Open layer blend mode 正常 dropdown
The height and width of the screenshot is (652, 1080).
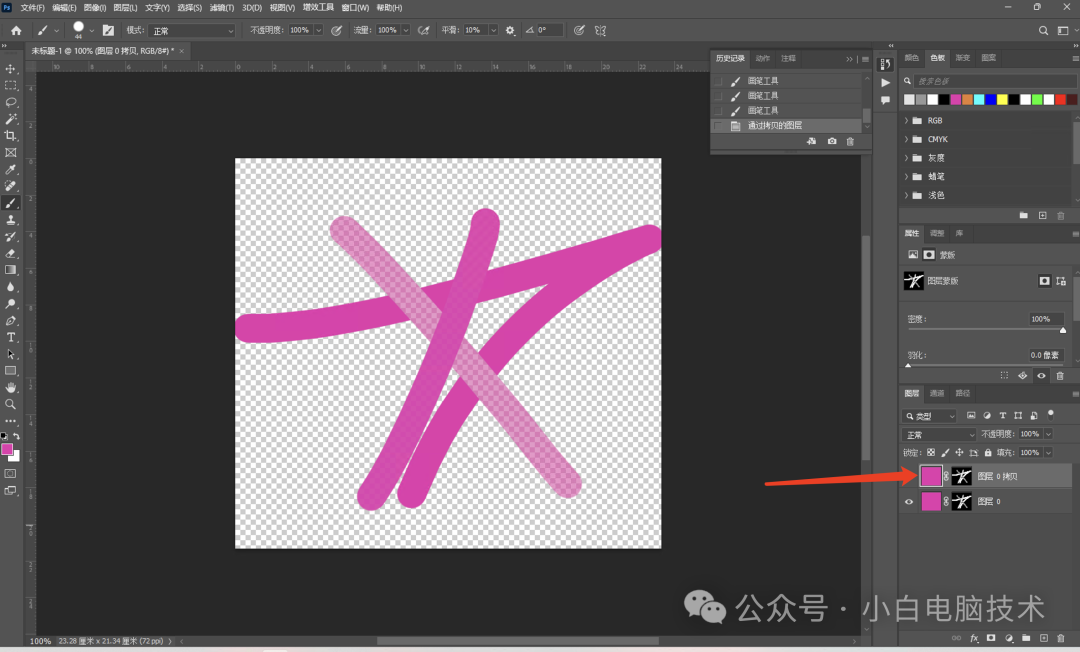tap(939, 434)
